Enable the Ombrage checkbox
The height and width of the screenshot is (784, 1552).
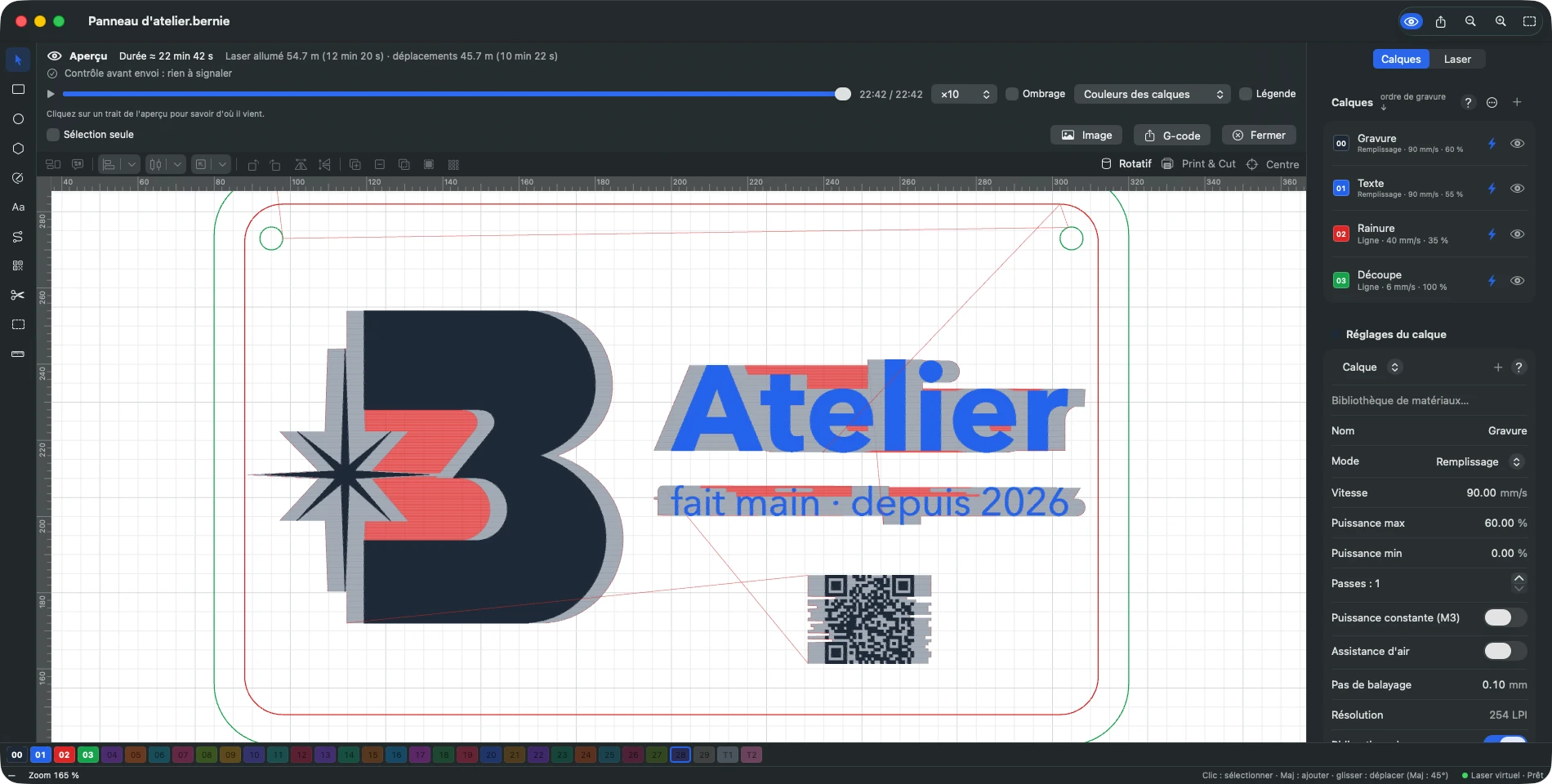pyautogui.click(x=1012, y=94)
